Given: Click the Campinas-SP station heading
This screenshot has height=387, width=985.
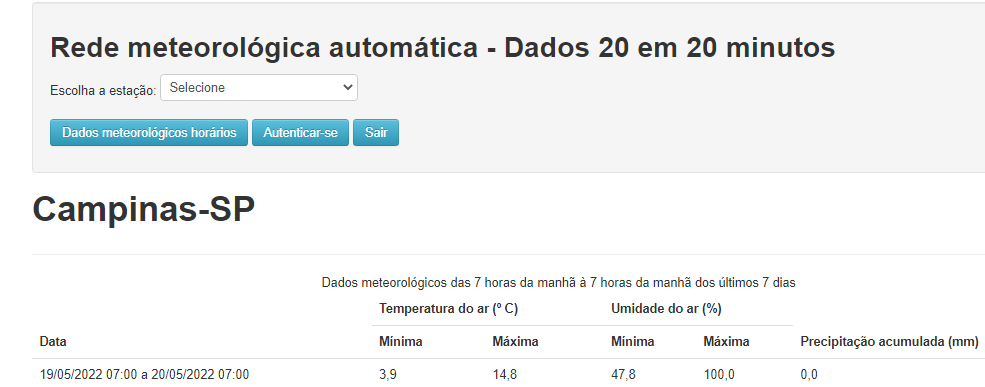Looking at the screenshot, I should coord(144,209).
